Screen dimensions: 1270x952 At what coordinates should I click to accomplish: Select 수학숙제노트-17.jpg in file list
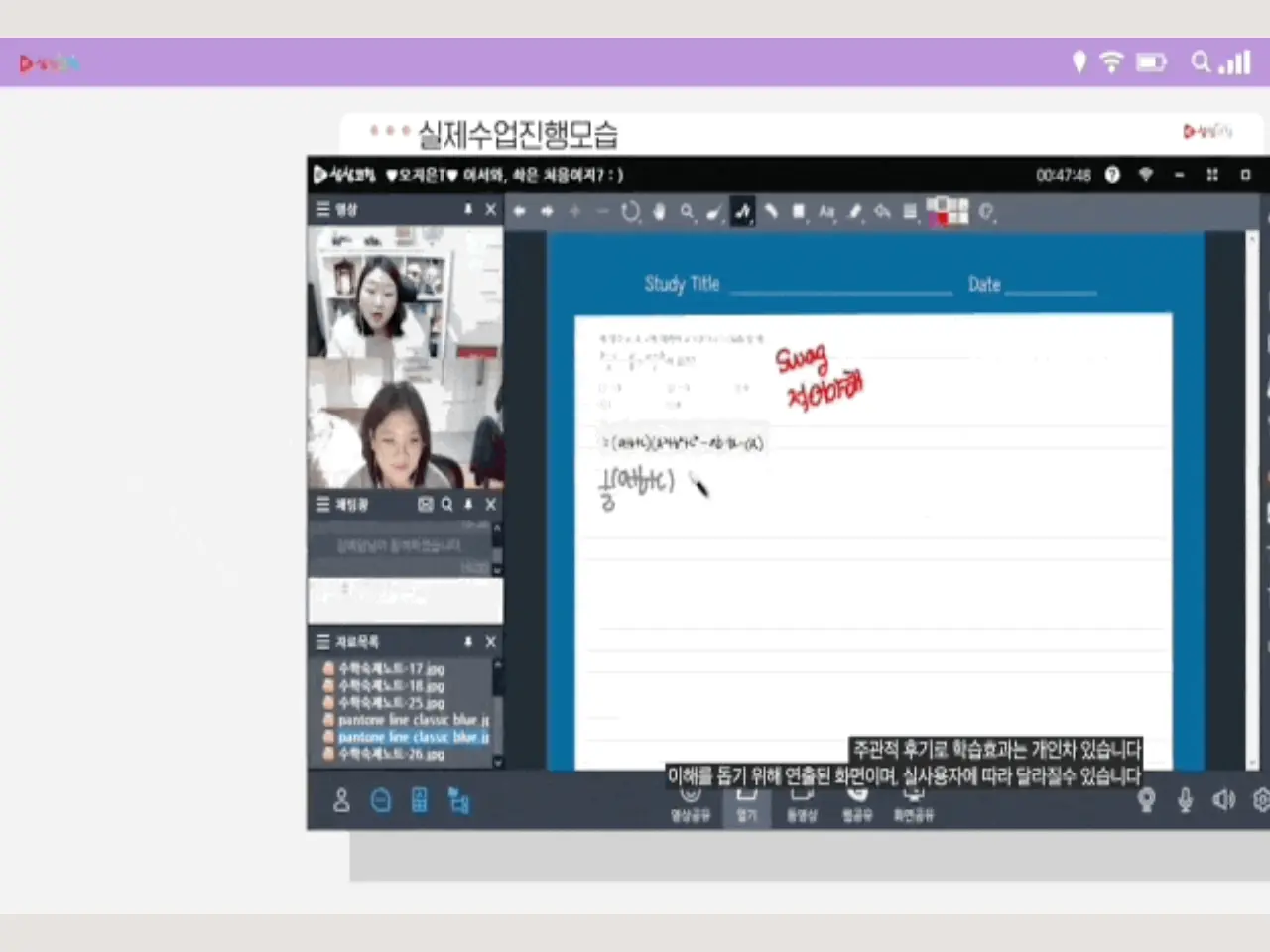pyautogui.click(x=391, y=669)
